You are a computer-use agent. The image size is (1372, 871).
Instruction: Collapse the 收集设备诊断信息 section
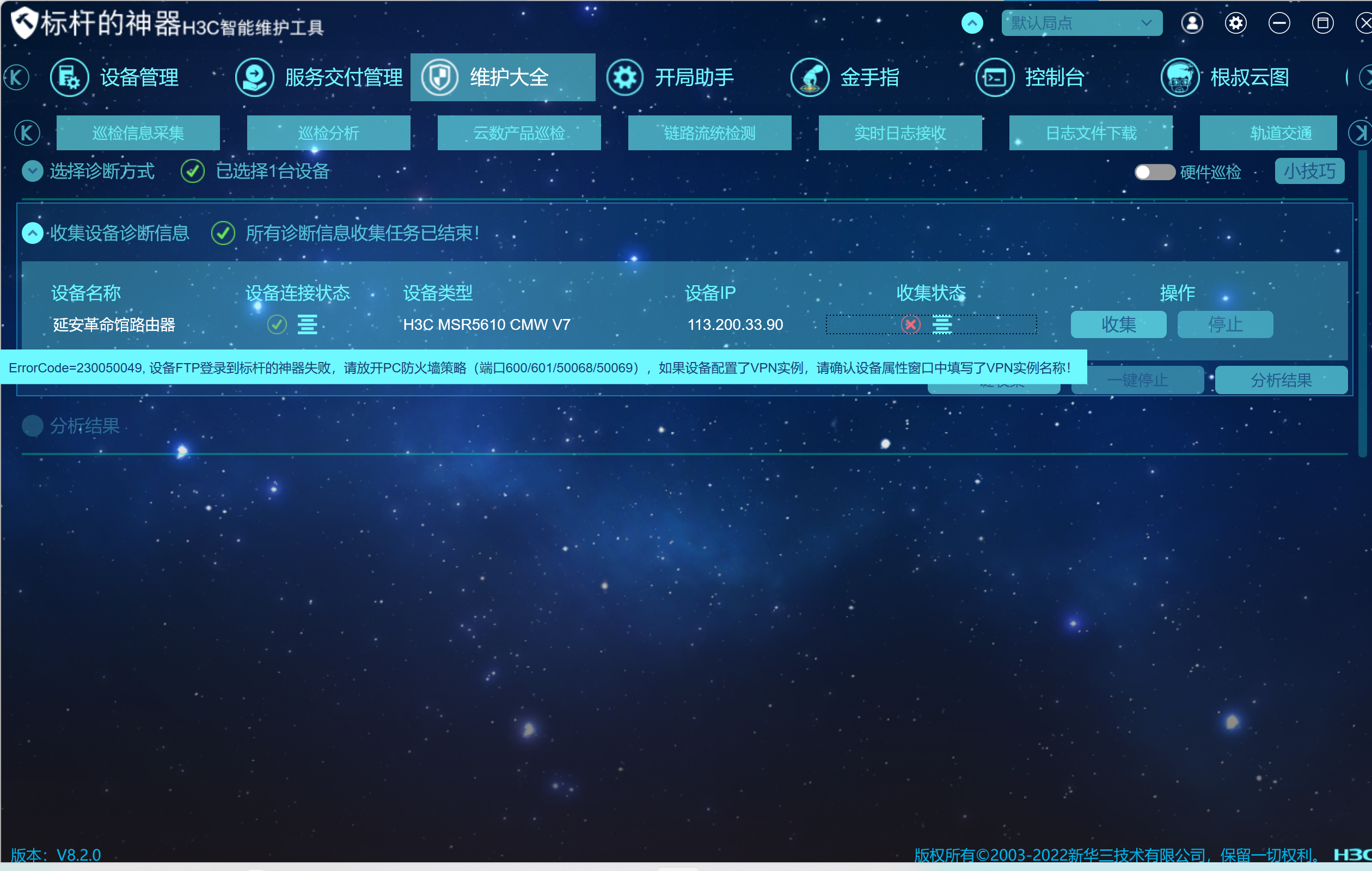[x=33, y=233]
